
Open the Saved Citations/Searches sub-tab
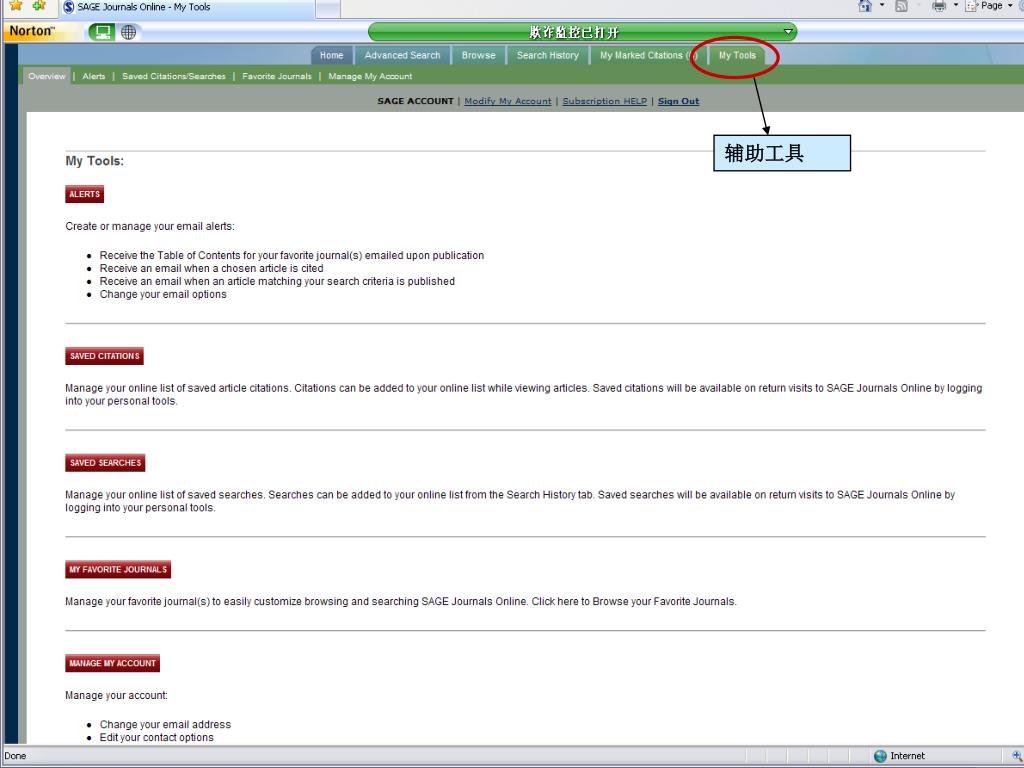(x=174, y=76)
